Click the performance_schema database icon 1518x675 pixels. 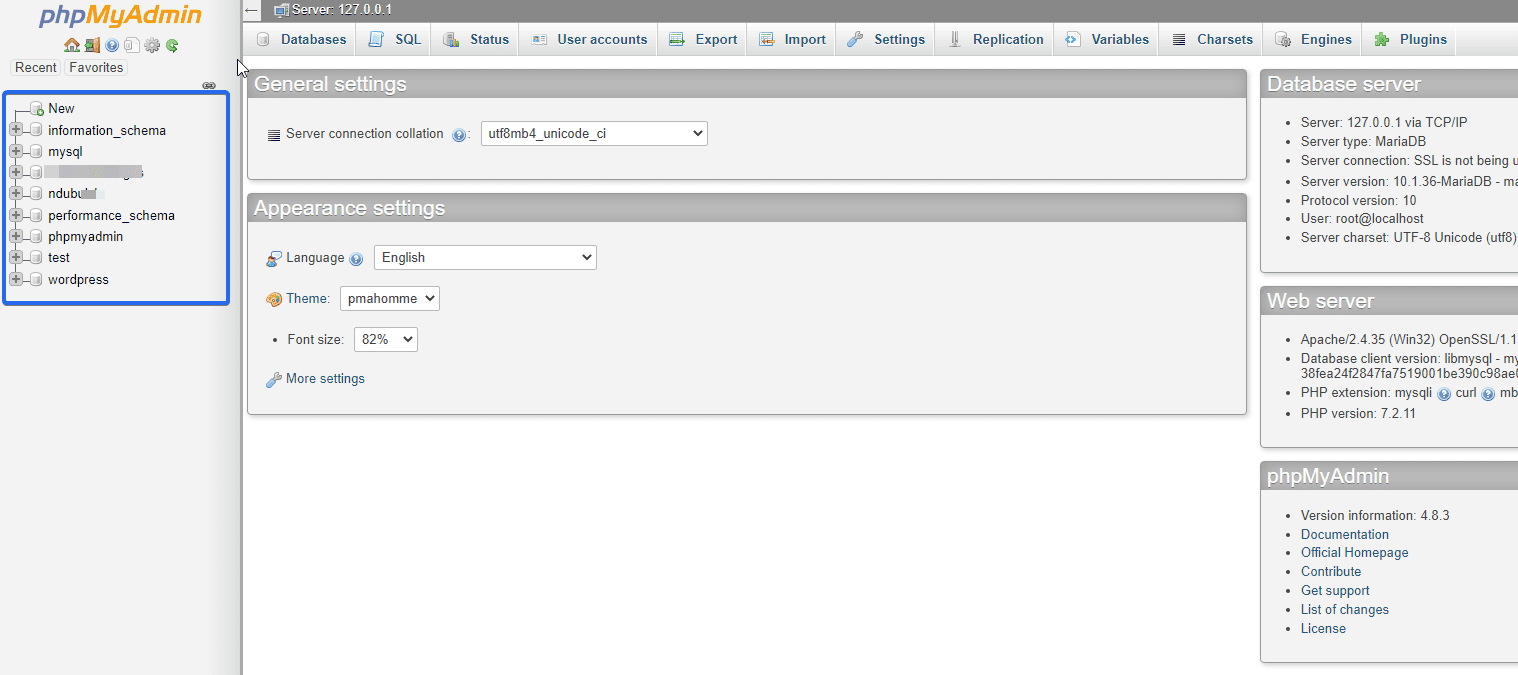(36, 215)
